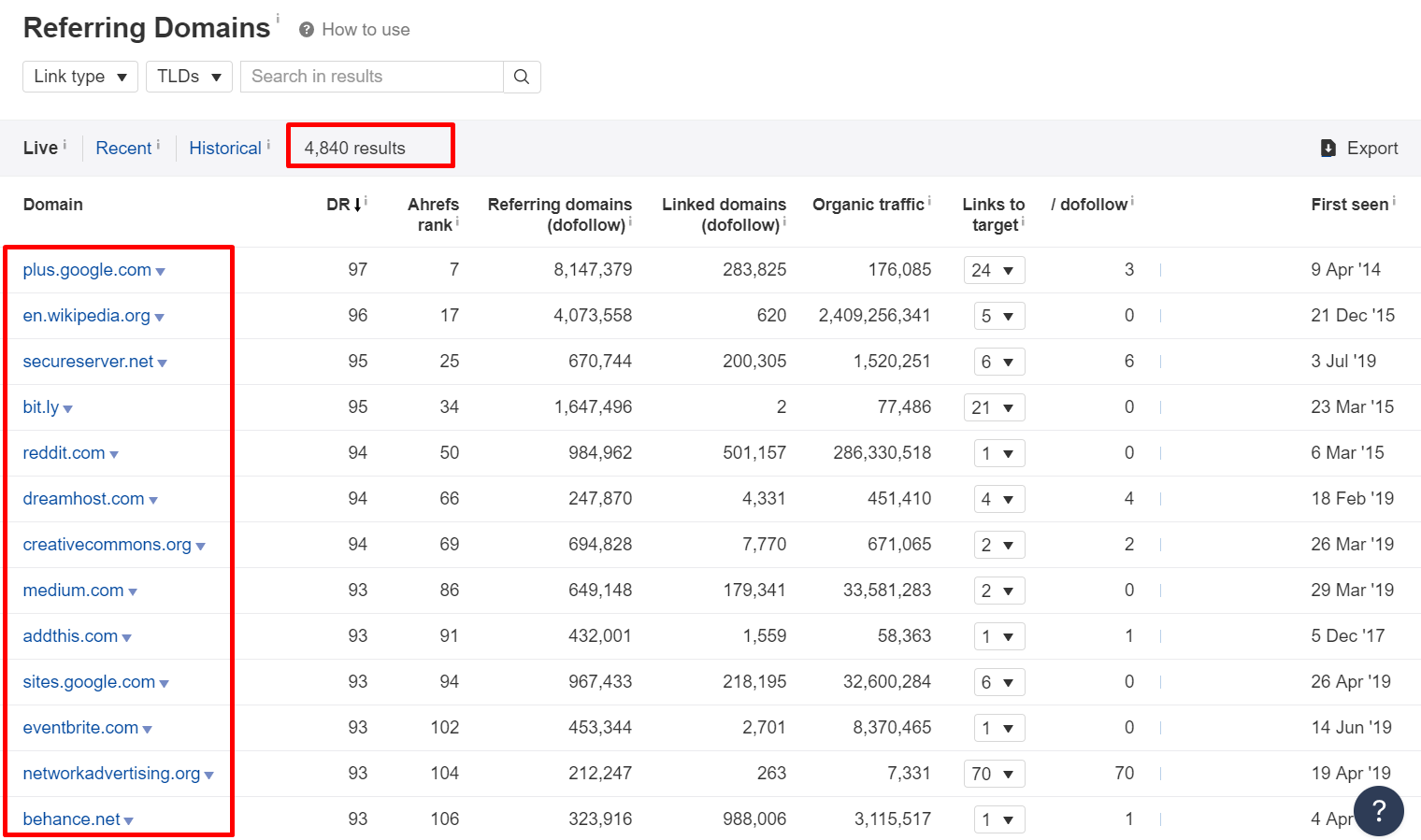Open links dropdown for en.wikipedia.org row
The height and width of the screenshot is (840, 1421).
point(999,316)
